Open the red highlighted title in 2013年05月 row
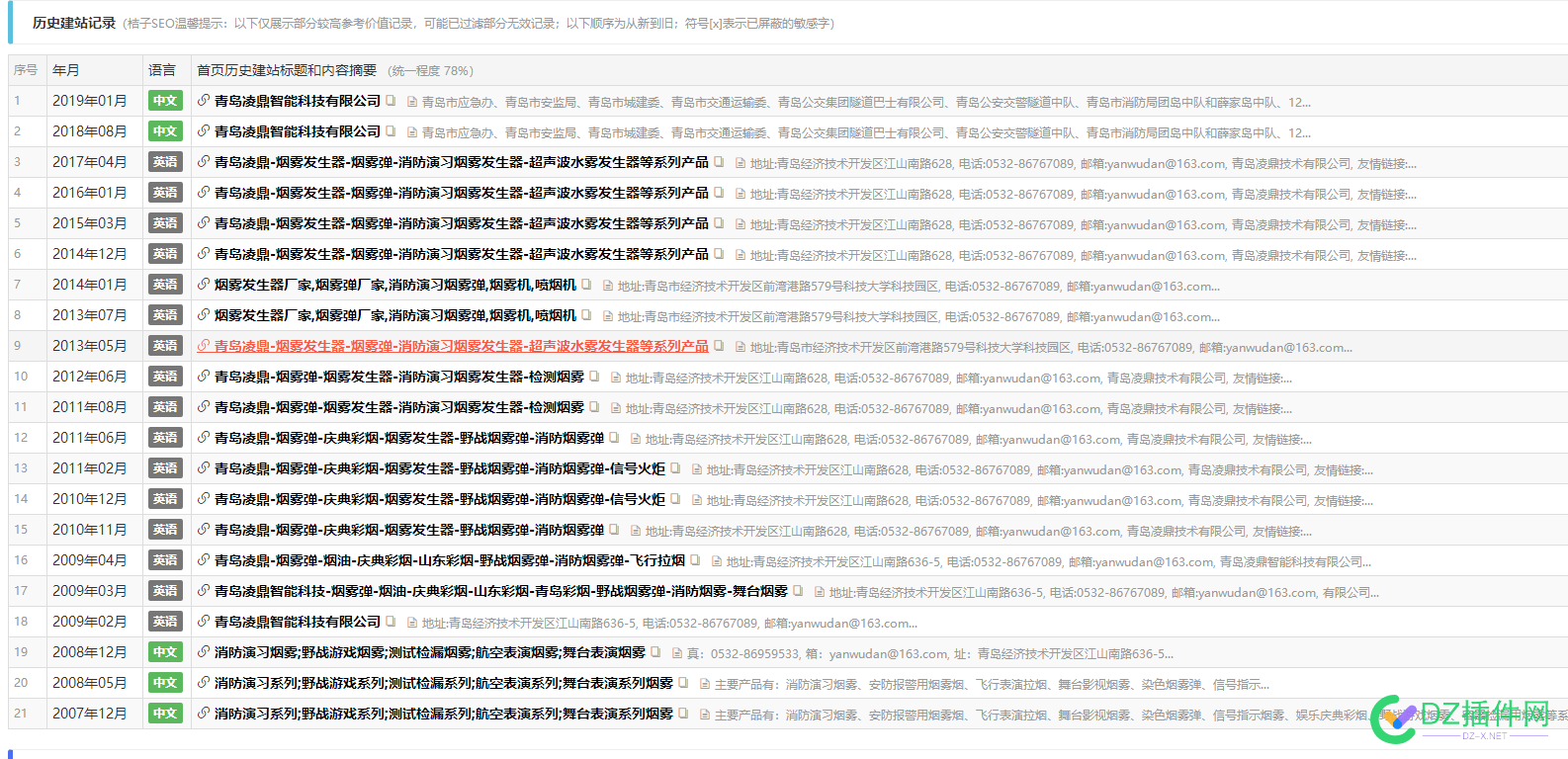Screen dimensions: 1568x759 (462, 346)
